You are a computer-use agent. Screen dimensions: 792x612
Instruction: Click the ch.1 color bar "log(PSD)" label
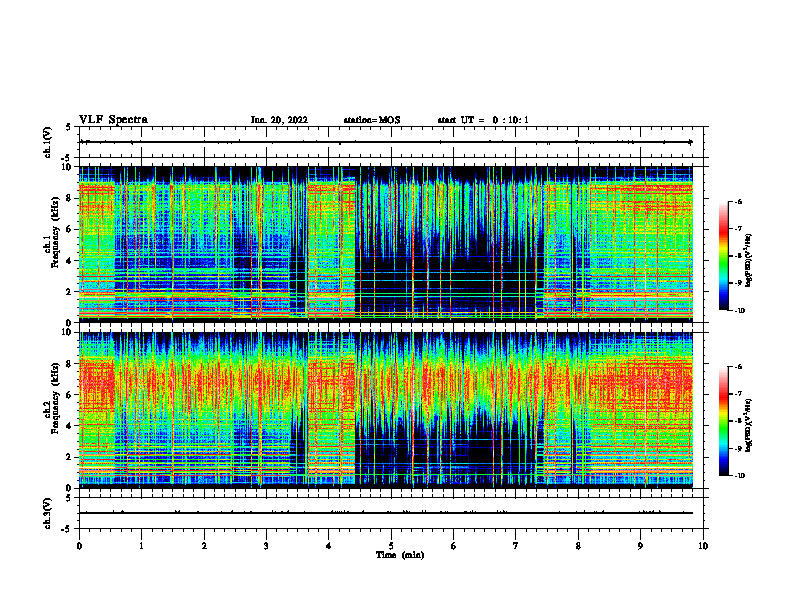749,261
